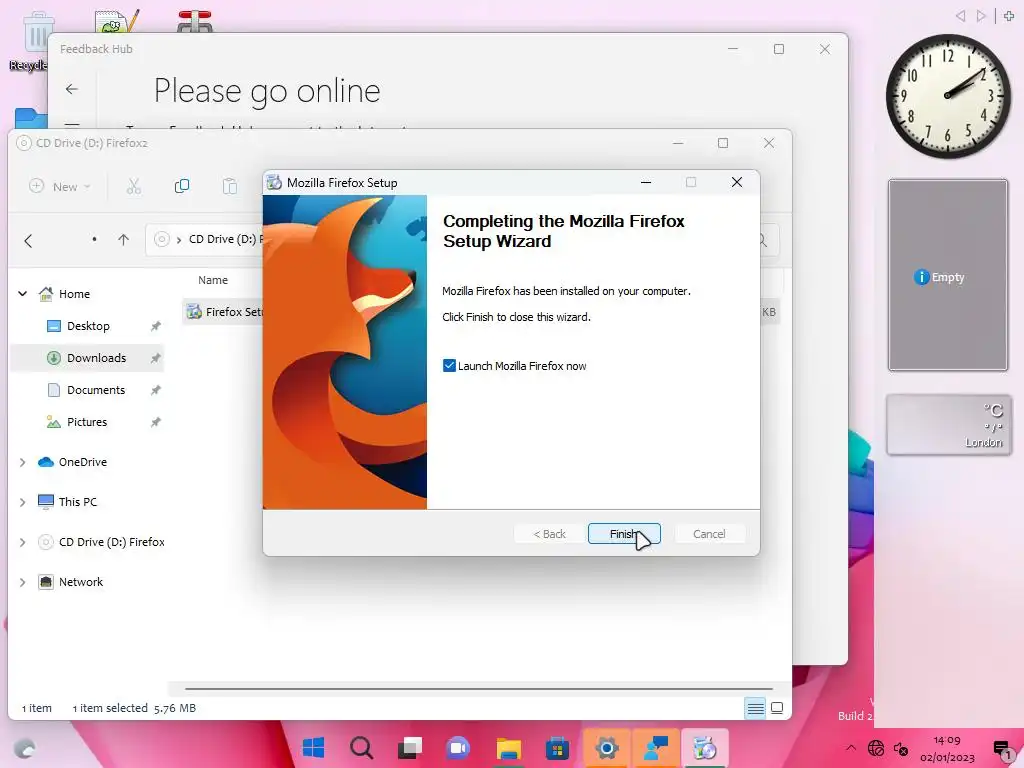Click the add gadget plus icon
The width and height of the screenshot is (1024, 768).
(1009, 15)
